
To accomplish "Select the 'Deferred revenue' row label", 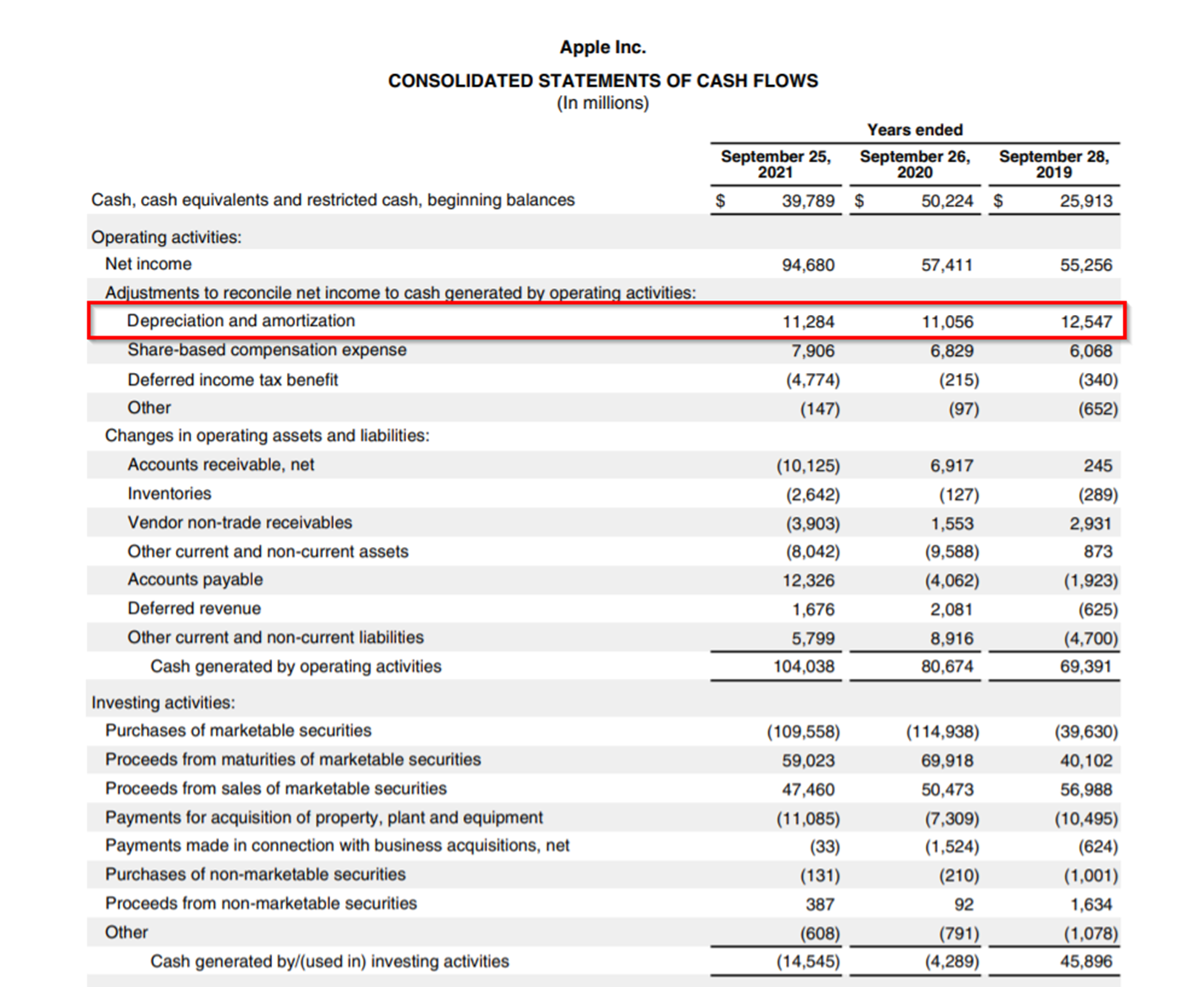I will pyautogui.click(x=195, y=608).
